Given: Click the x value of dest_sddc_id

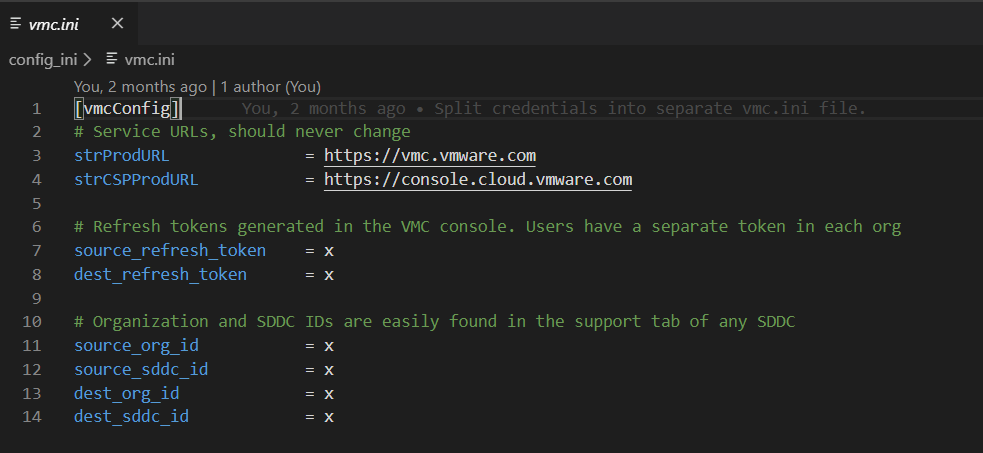Looking at the screenshot, I should [x=329, y=416].
